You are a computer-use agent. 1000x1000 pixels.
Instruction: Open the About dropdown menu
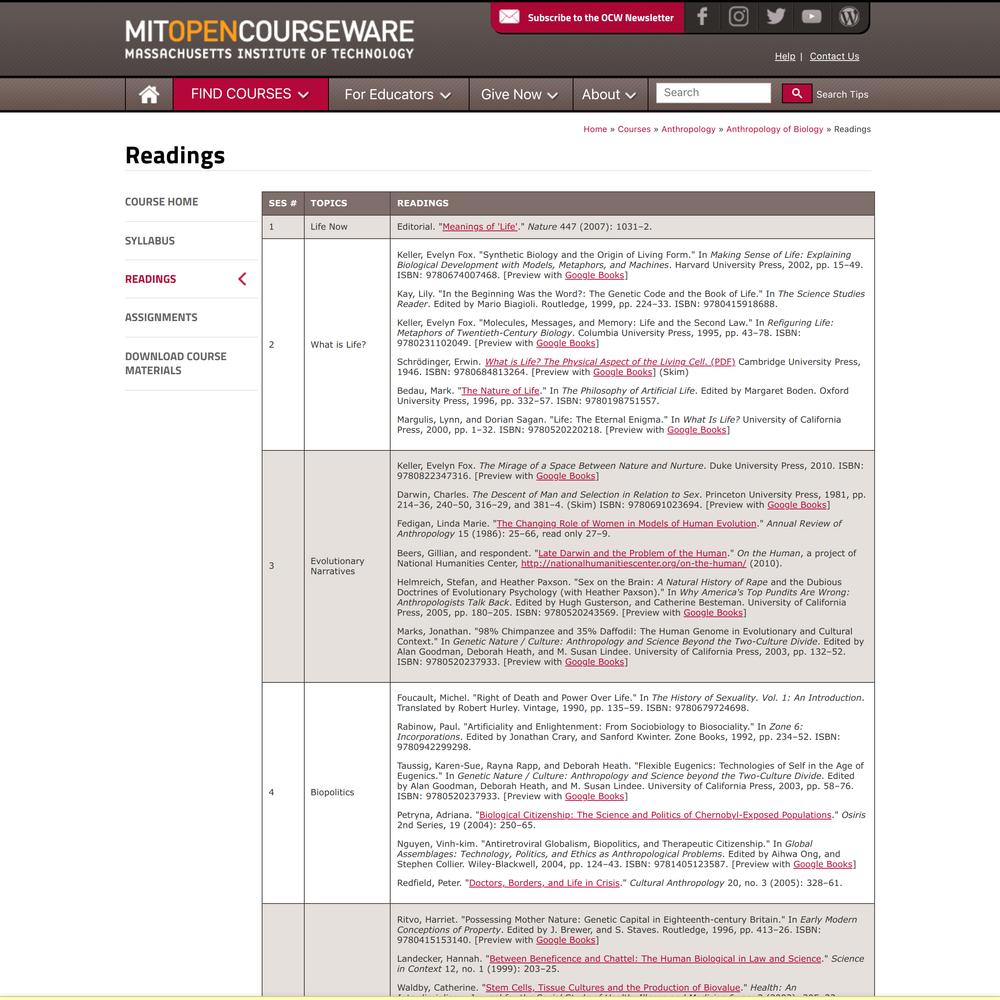click(609, 94)
